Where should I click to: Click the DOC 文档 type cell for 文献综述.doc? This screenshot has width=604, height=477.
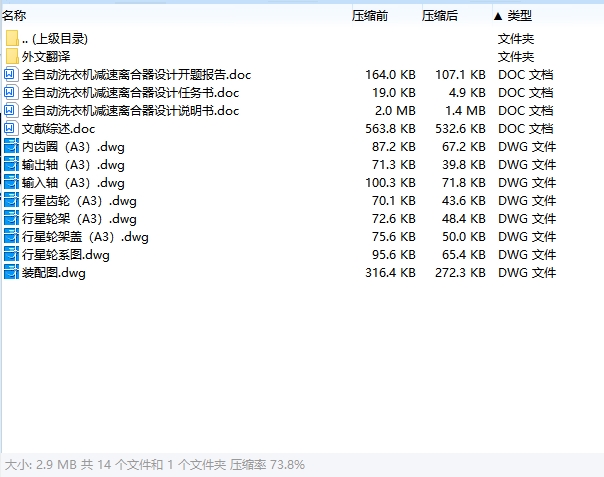[525, 129]
